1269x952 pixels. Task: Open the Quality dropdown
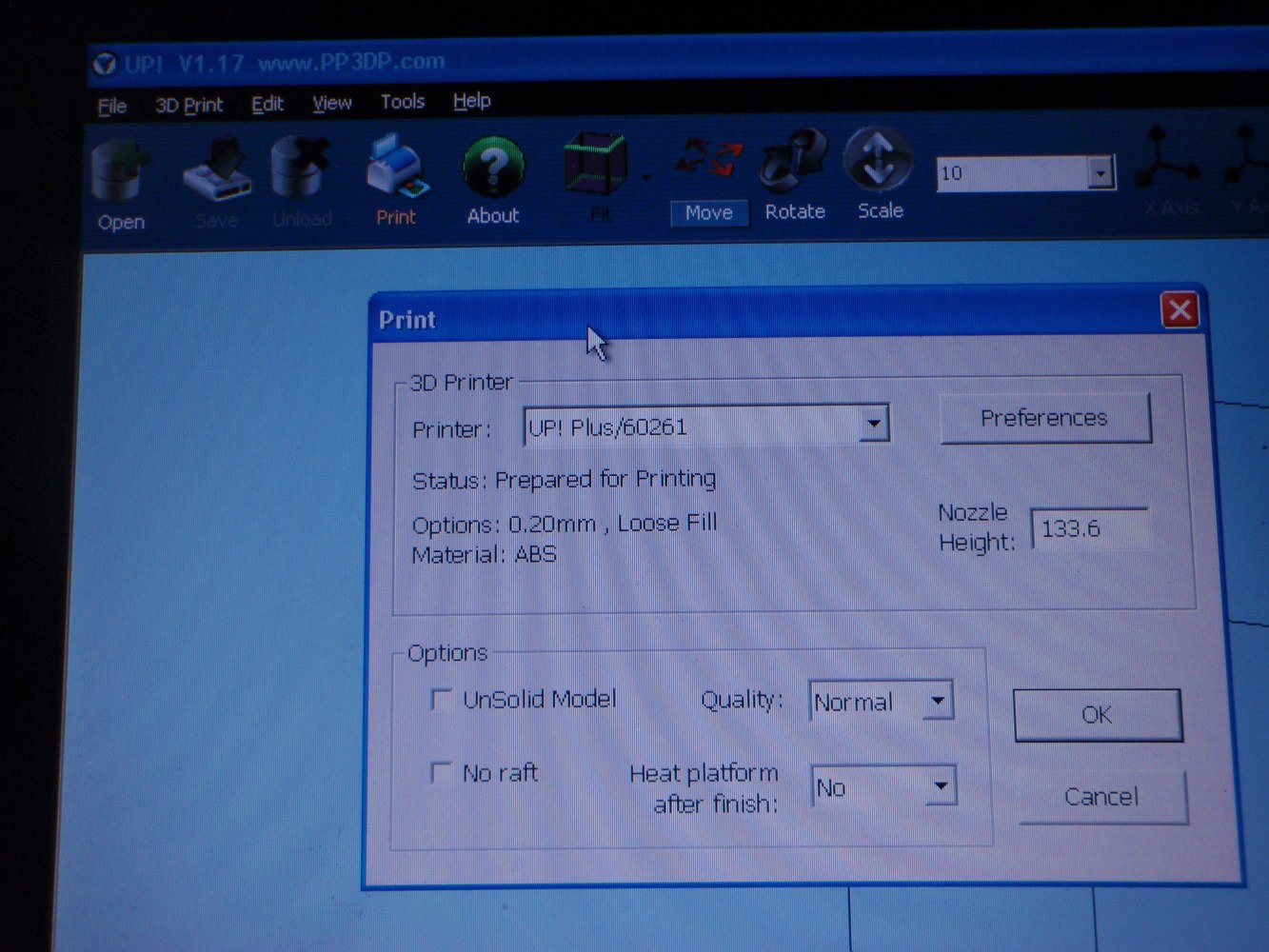[938, 701]
